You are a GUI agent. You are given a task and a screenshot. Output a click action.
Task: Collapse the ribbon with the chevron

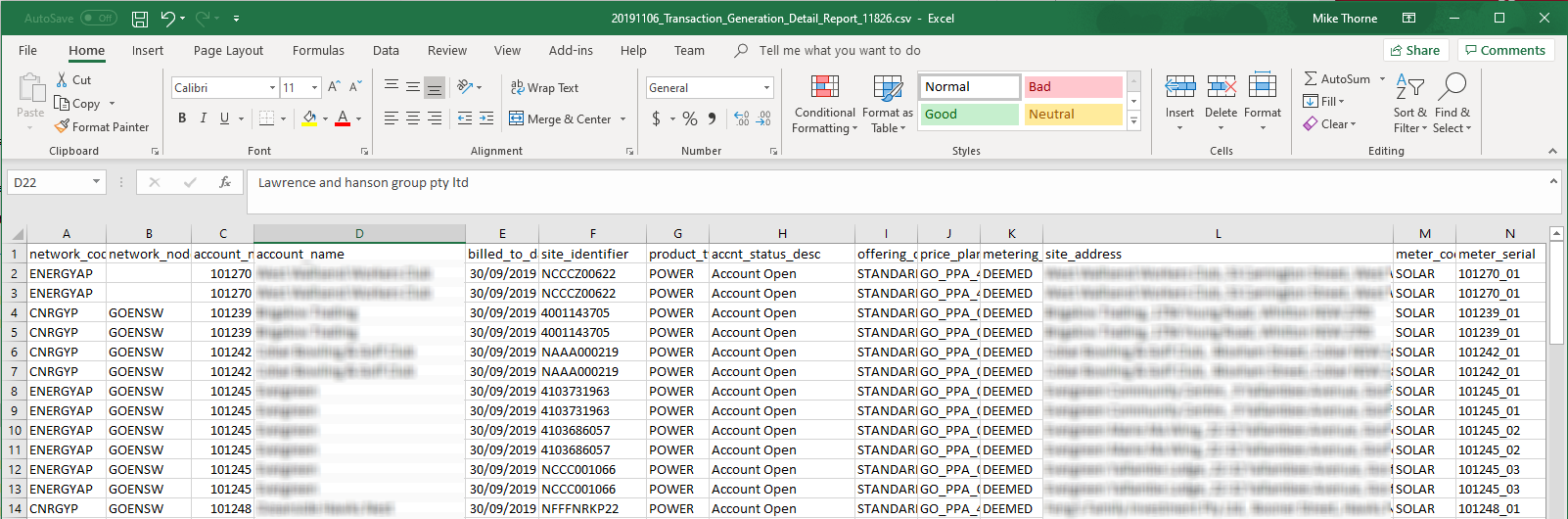coord(1552,151)
